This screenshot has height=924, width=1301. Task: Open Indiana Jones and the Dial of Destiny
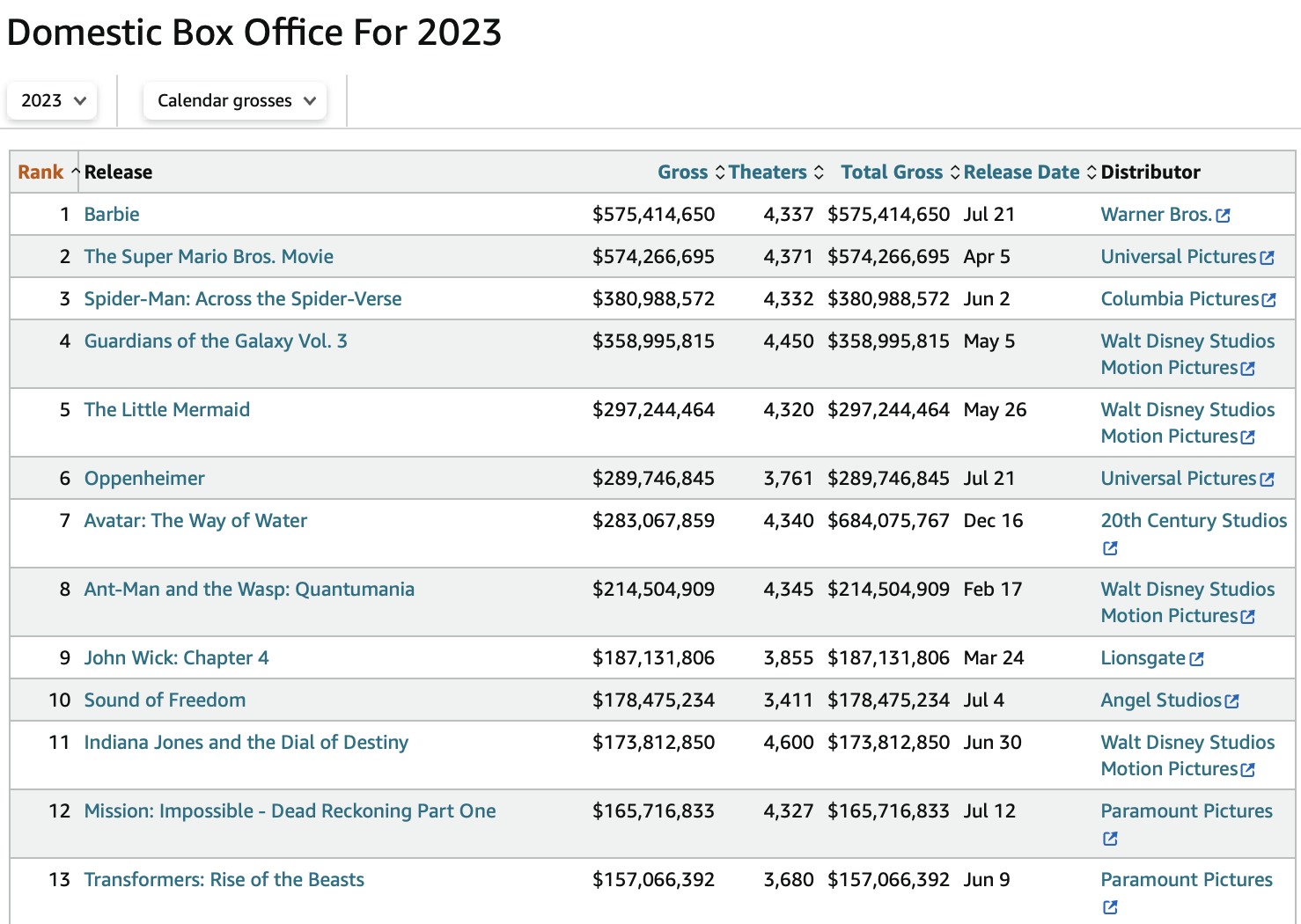(x=246, y=742)
